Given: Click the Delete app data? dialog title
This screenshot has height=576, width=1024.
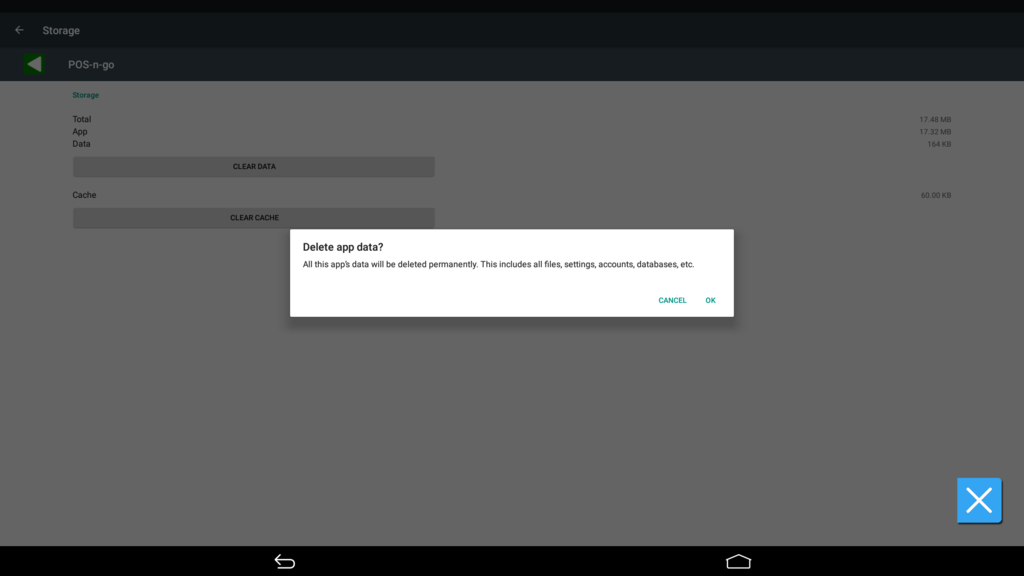Looking at the screenshot, I should [343, 248].
